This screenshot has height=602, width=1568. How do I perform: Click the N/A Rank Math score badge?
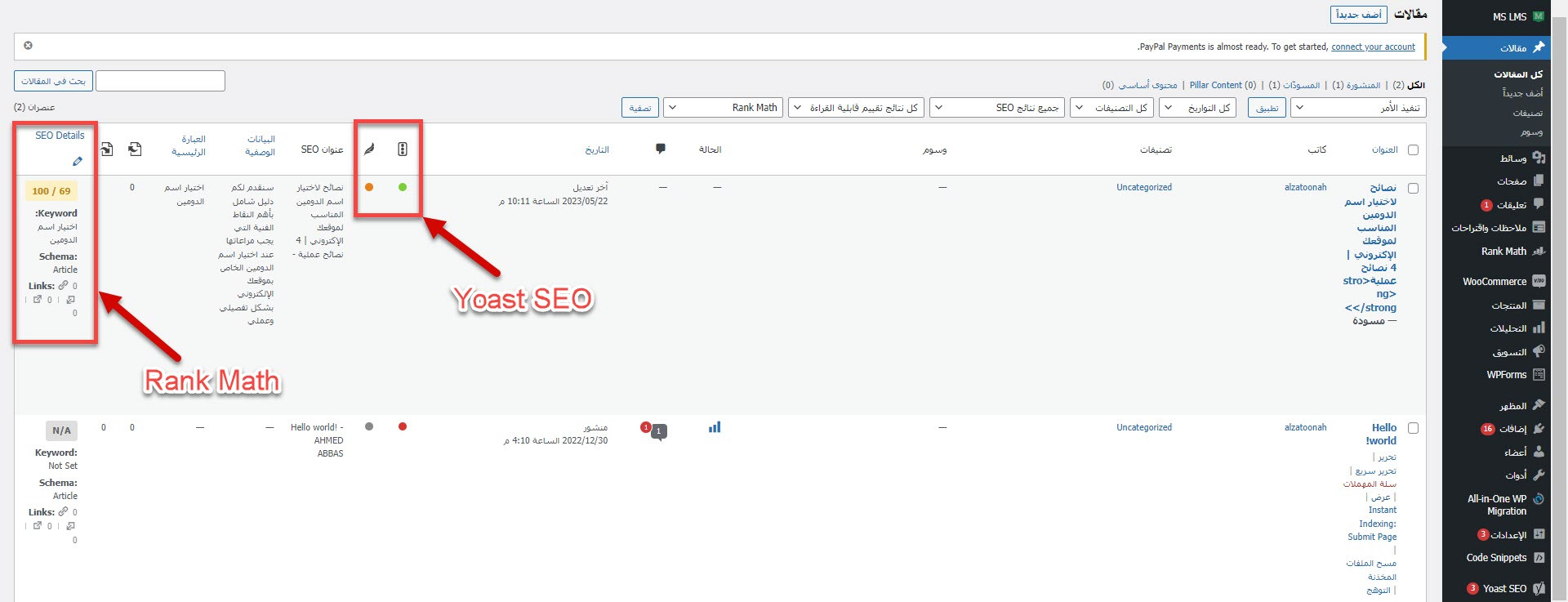click(61, 430)
